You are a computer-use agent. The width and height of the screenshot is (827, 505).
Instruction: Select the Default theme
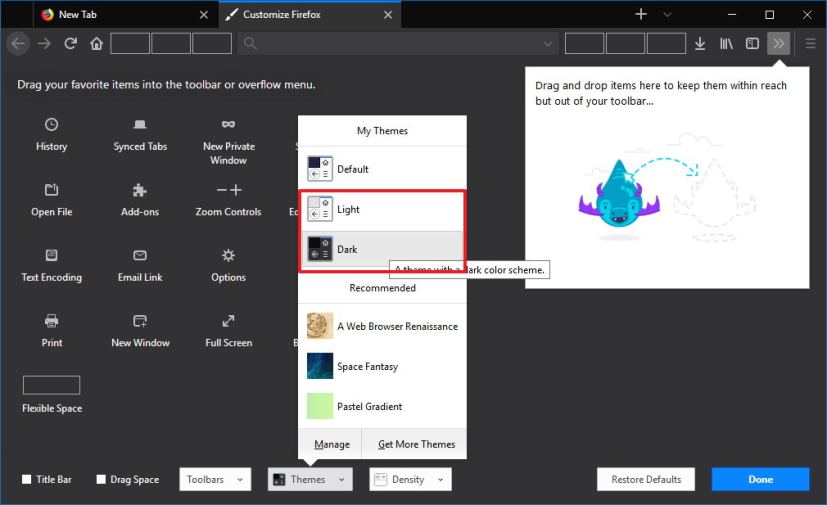pos(382,169)
